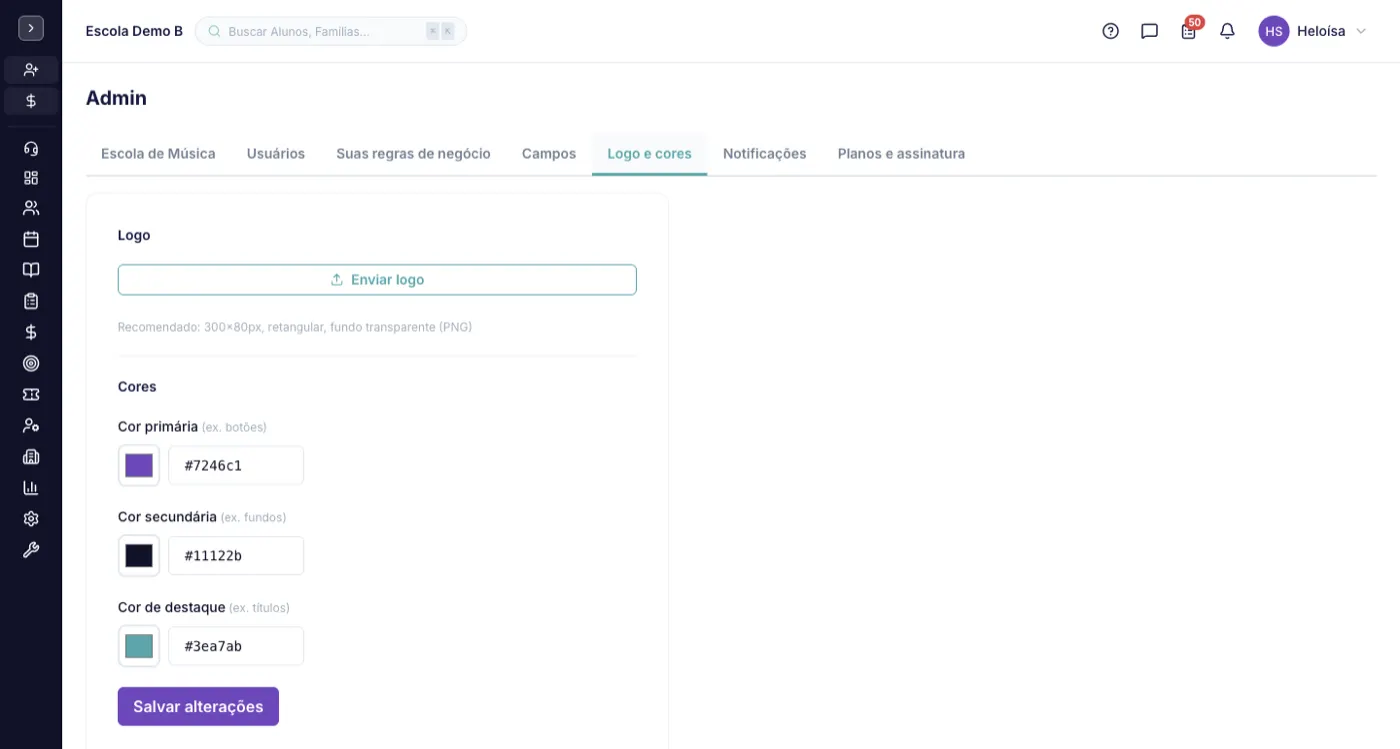Image resolution: width=1400 pixels, height=749 pixels.
Task: Open the task list icon with 50 badge
Action: [1189, 30]
